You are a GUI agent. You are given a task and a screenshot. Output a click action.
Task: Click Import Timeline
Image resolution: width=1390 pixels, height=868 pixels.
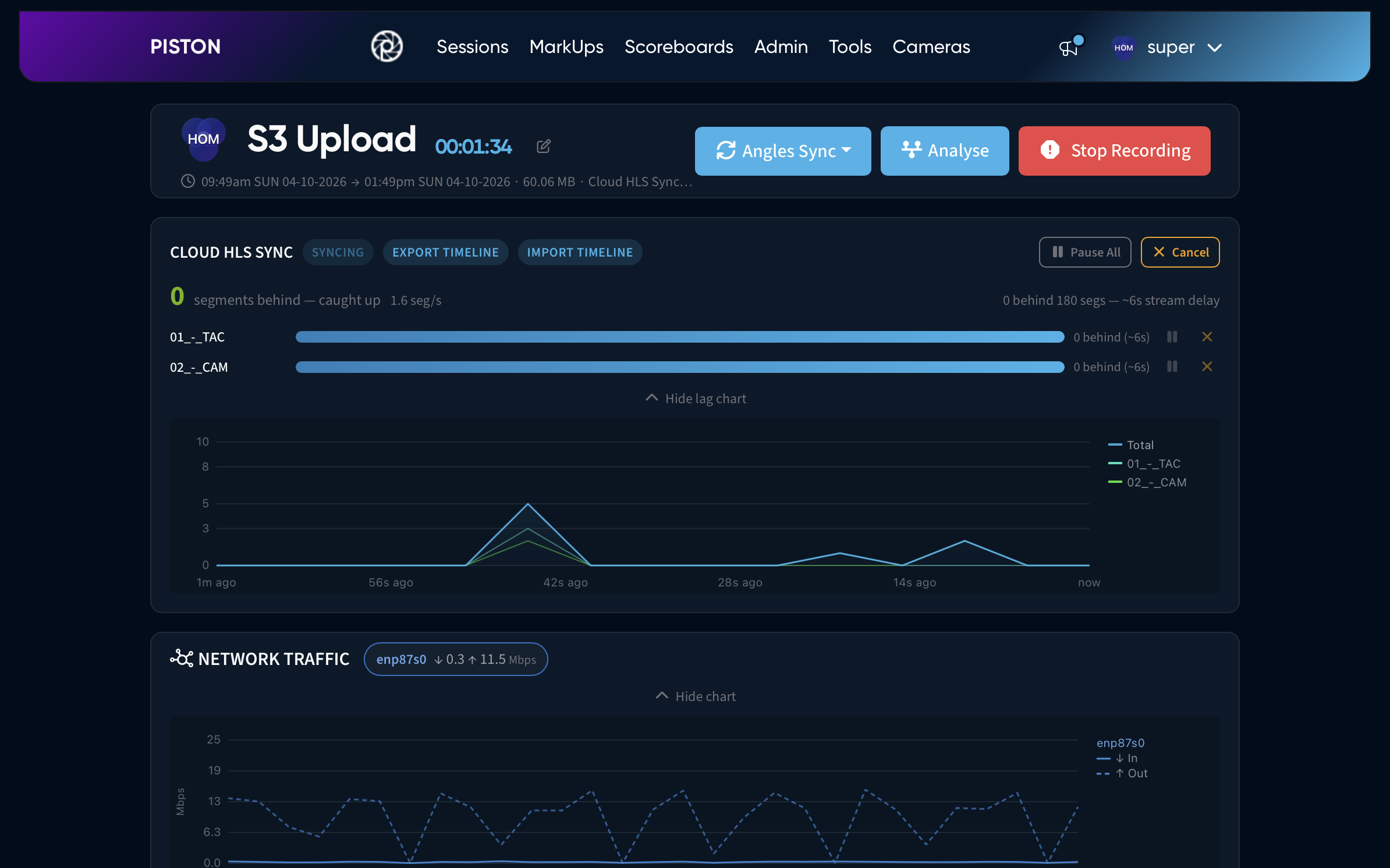(580, 252)
